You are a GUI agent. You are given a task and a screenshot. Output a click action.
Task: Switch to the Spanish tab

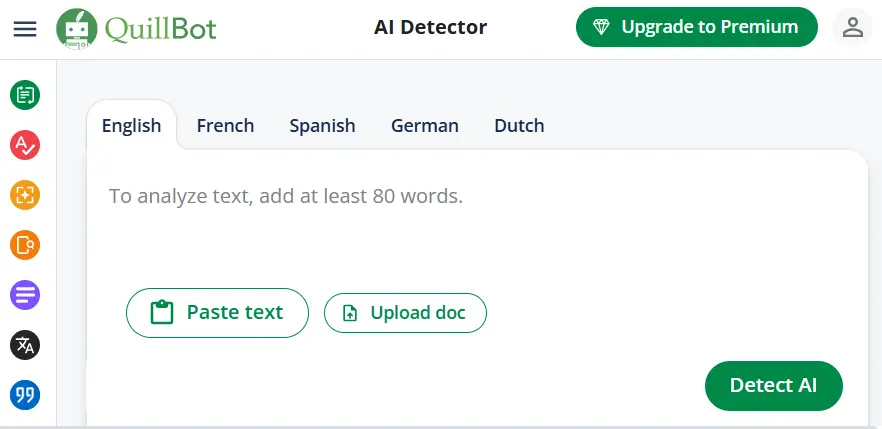(322, 125)
